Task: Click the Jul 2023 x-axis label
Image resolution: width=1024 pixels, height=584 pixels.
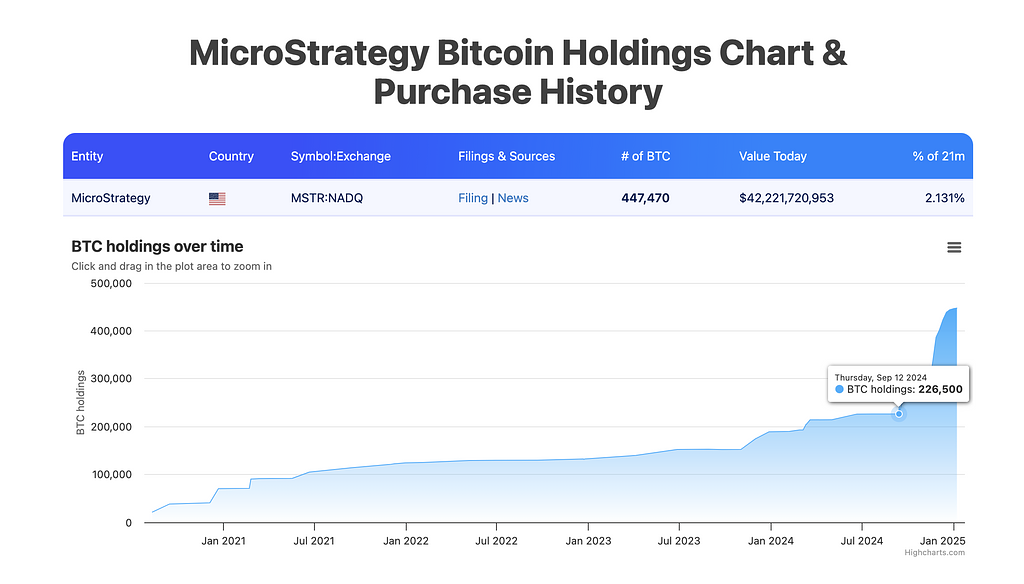Action: click(679, 541)
